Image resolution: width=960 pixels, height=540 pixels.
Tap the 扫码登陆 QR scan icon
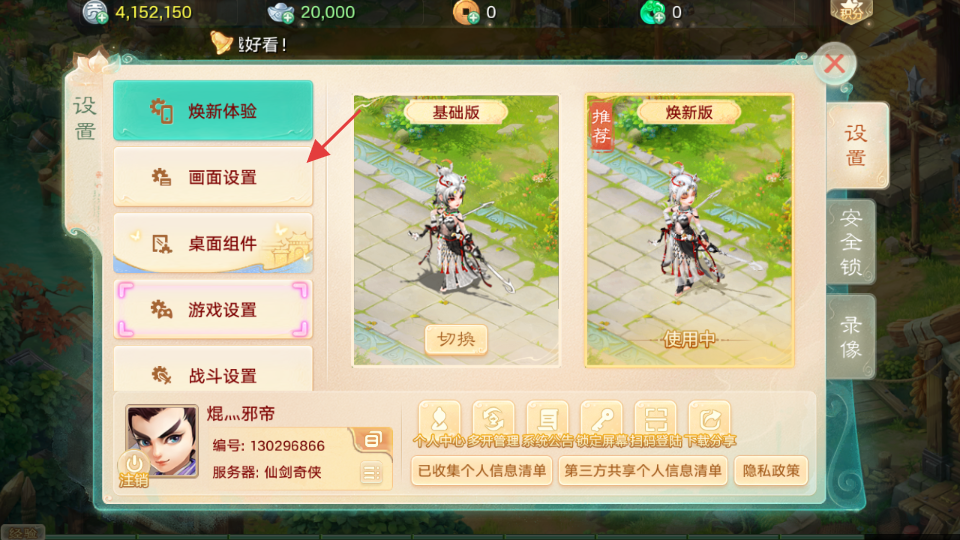[655, 420]
